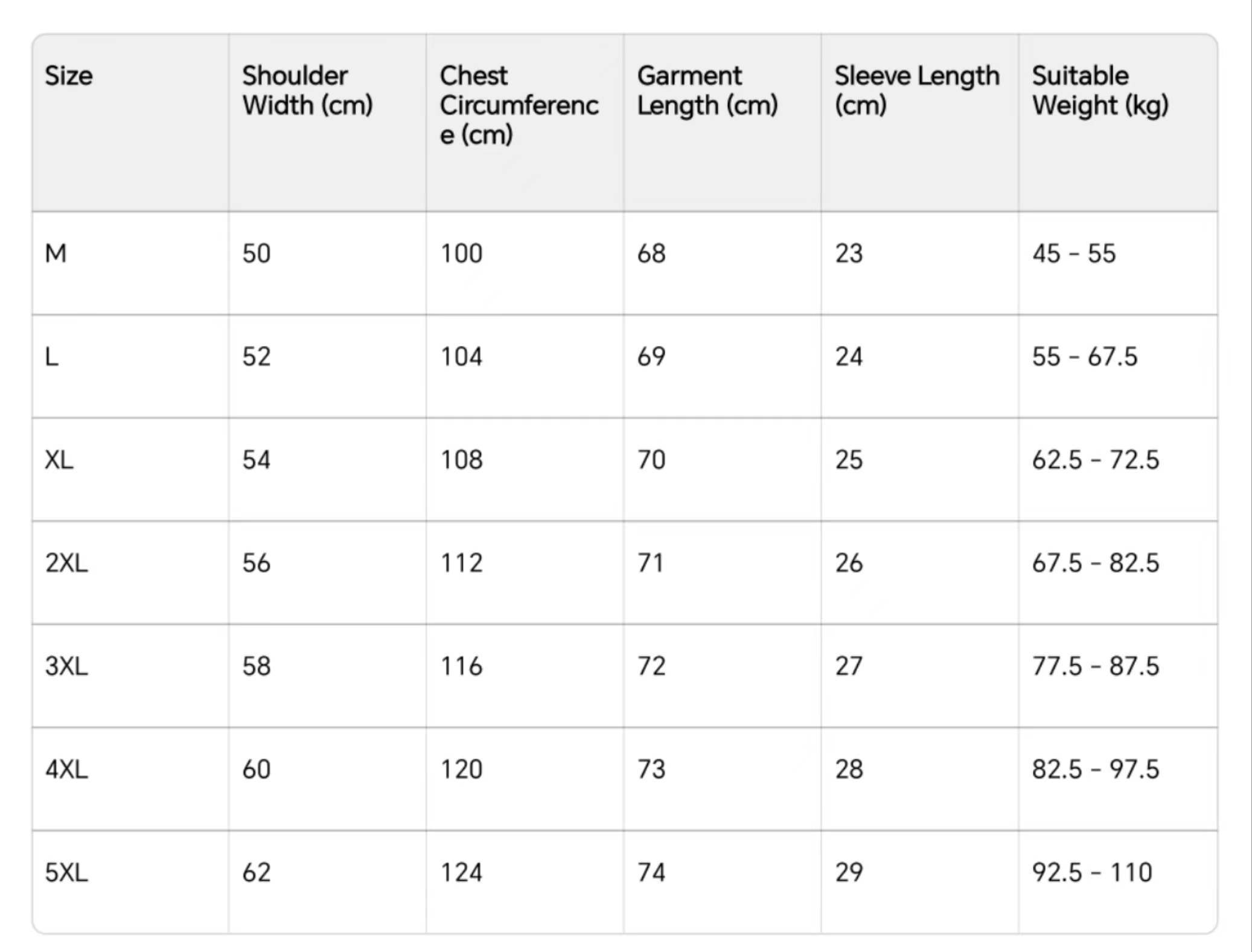Click the Suitable Weight (kg) header
The width and height of the screenshot is (1252, 952).
tap(1100, 91)
